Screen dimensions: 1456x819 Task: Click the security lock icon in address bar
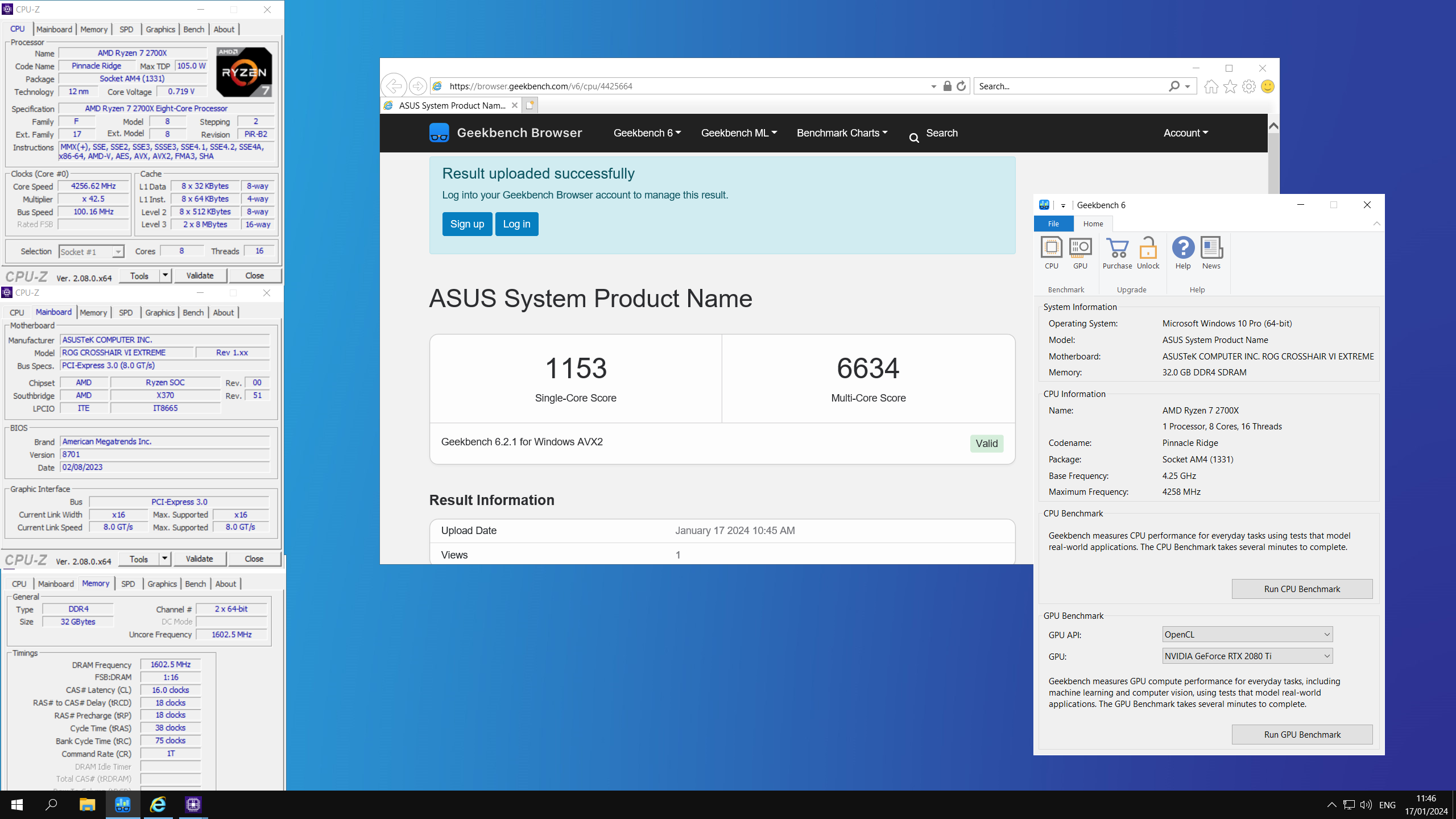pyautogui.click(x=947, y=86)
